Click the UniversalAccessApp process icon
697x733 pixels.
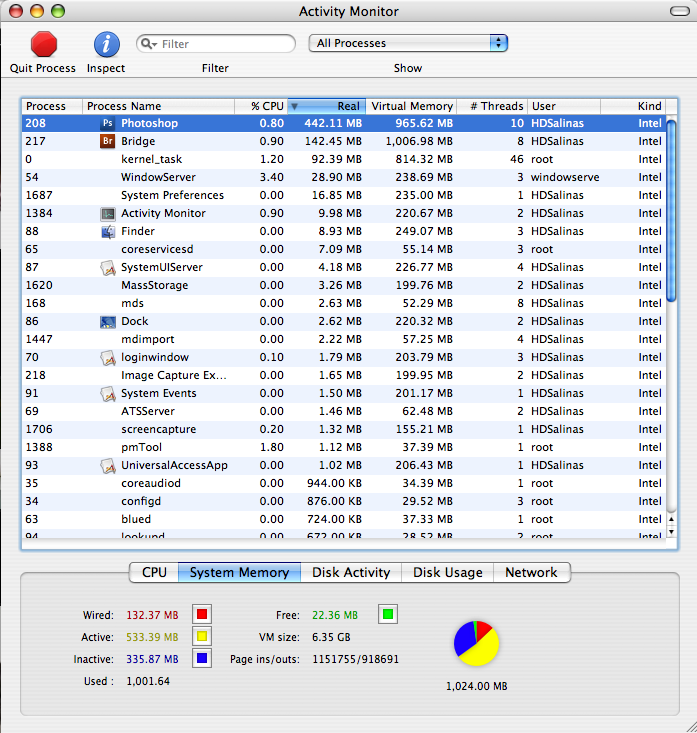pyautogui.click(x=108, y=466)
